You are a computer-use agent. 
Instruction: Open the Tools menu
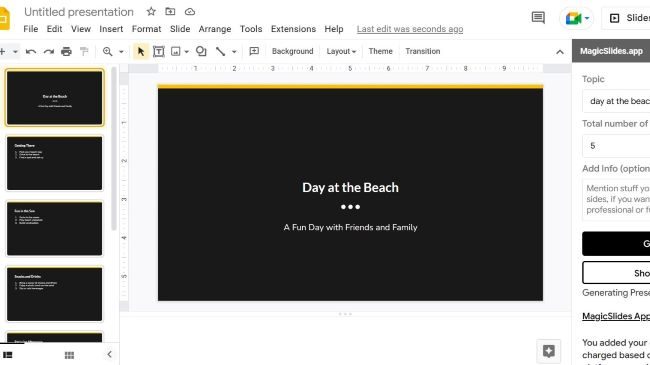coord(251,29)
